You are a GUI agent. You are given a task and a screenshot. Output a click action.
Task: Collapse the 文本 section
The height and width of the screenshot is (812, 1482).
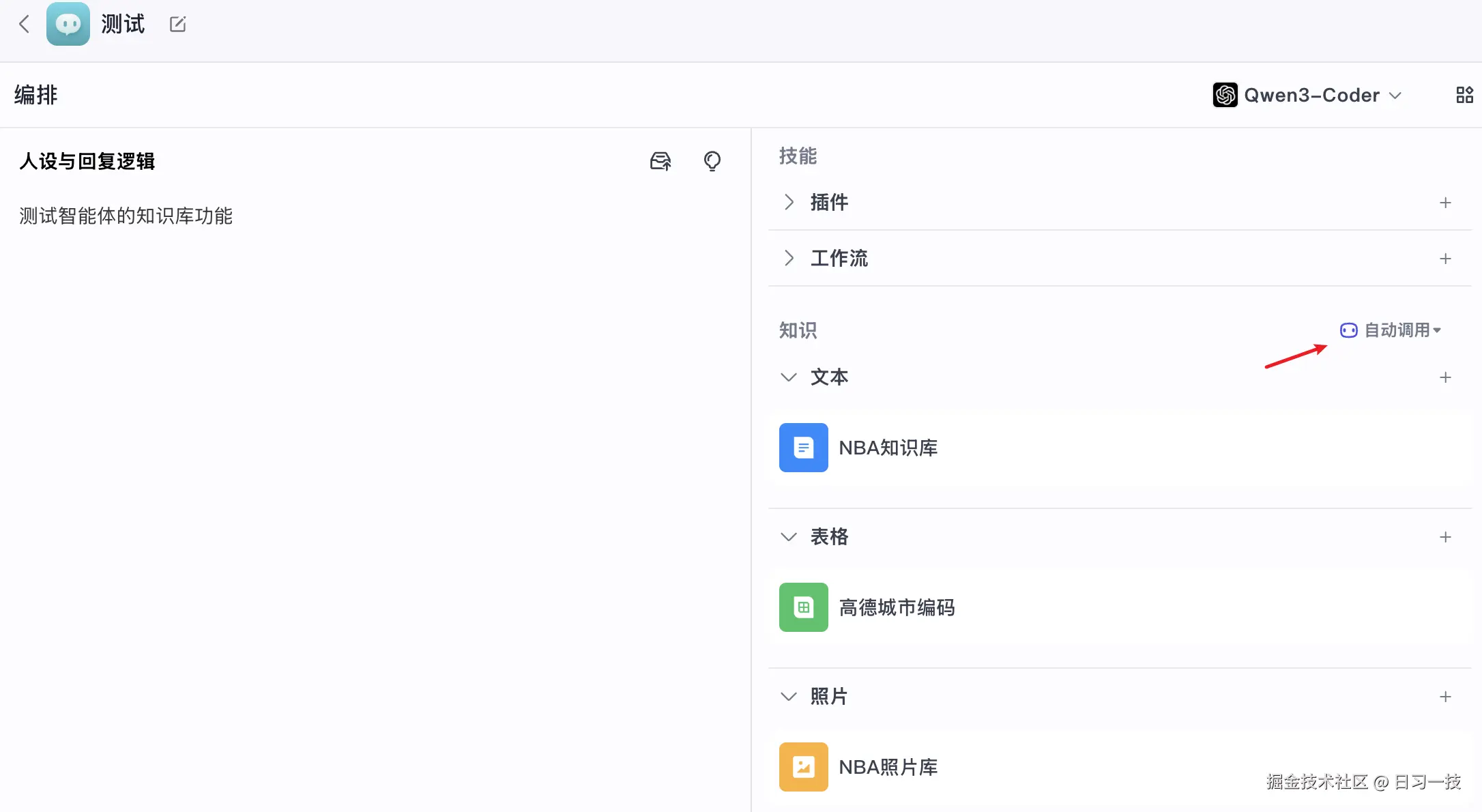point(789,377)
